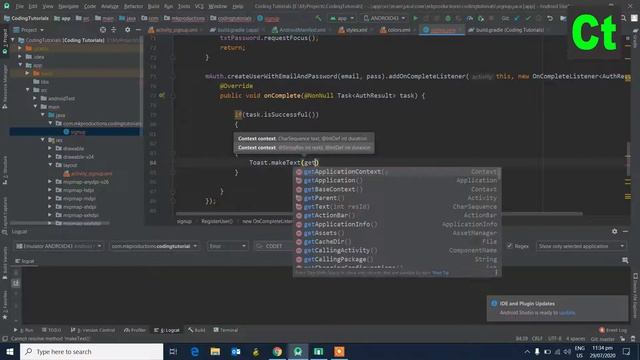The image size is (640, 360).
Task: Open the Logcat log level dropdown
Action: (227, 246)
